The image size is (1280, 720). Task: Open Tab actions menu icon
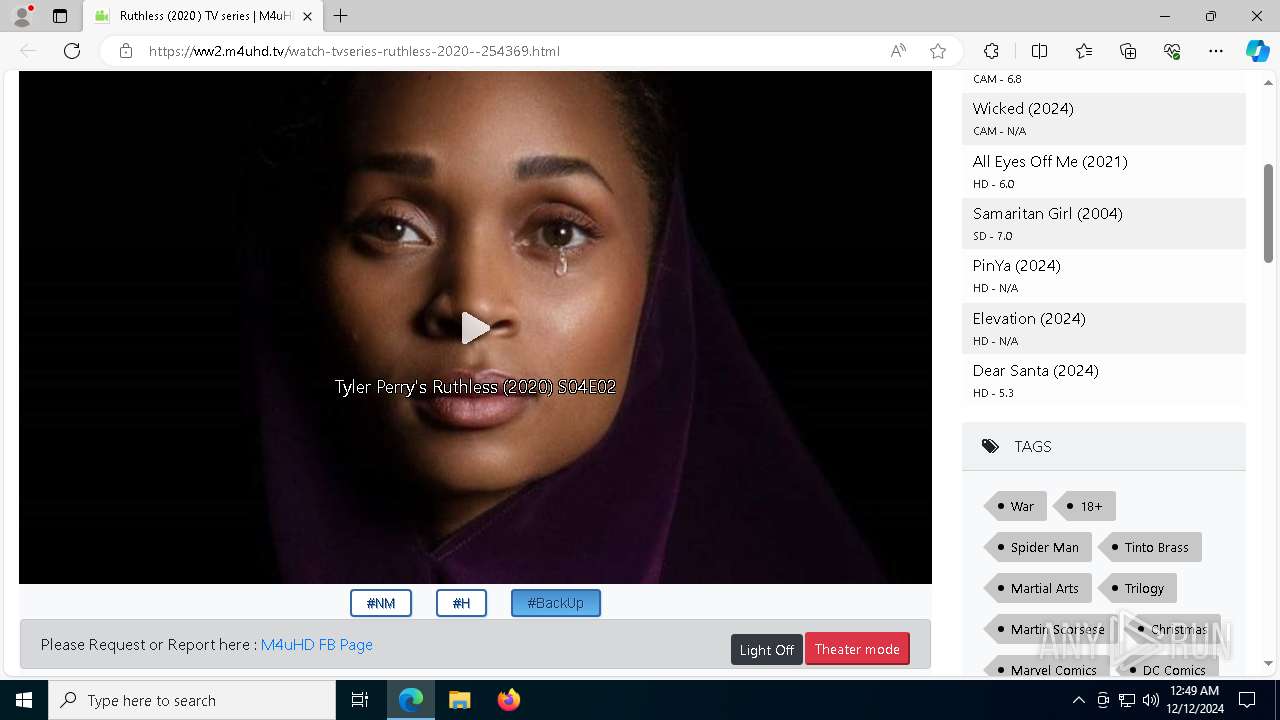(60, 16)
